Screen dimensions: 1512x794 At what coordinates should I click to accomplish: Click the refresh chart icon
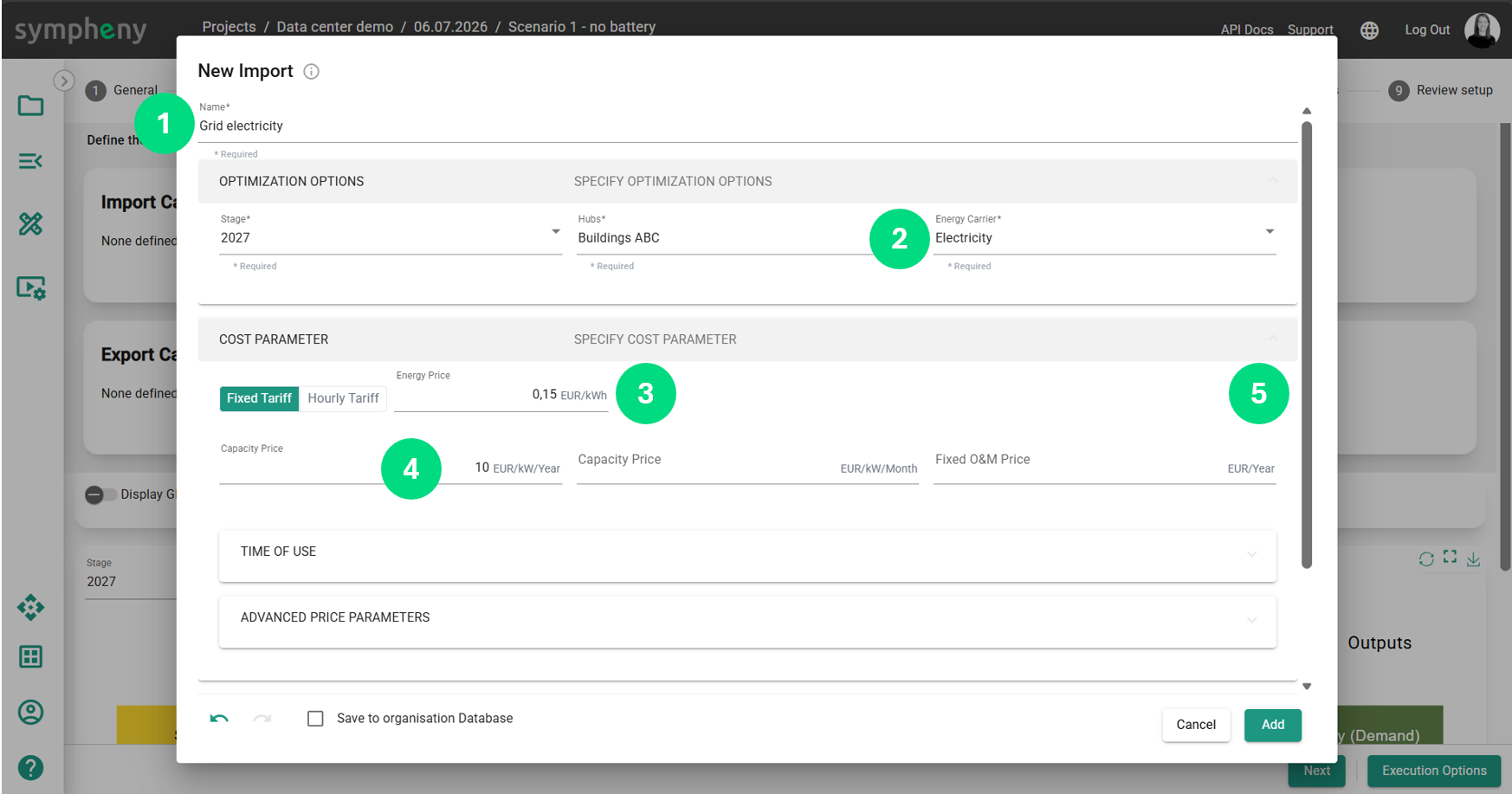click(x=1426, y=559)
